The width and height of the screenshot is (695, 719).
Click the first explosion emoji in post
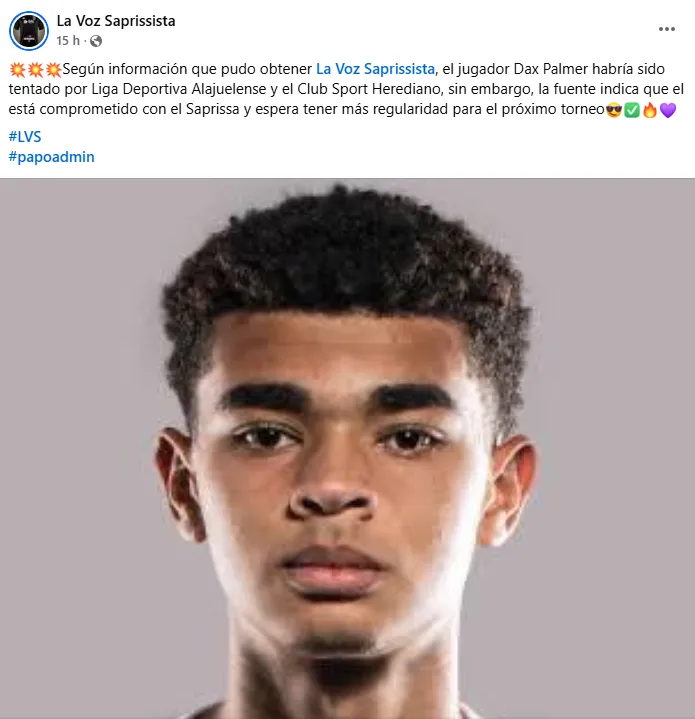click(17, 70)
